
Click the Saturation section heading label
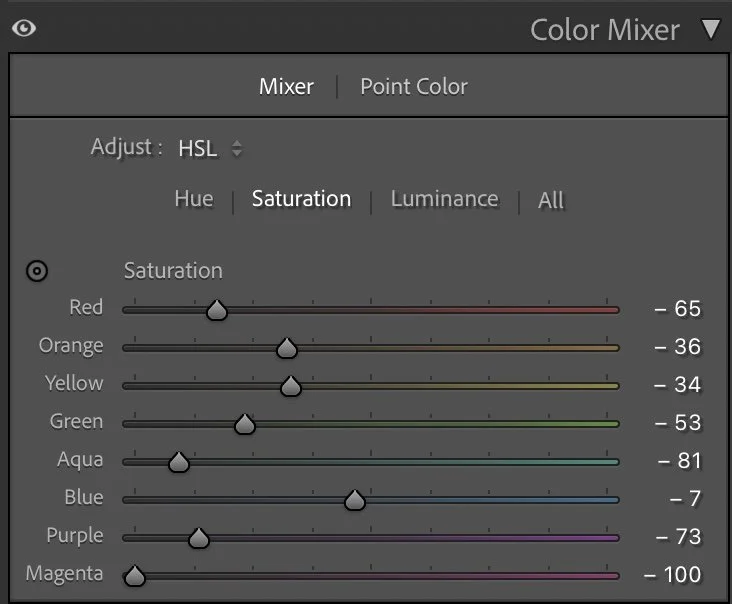click(x=173, y=271)
